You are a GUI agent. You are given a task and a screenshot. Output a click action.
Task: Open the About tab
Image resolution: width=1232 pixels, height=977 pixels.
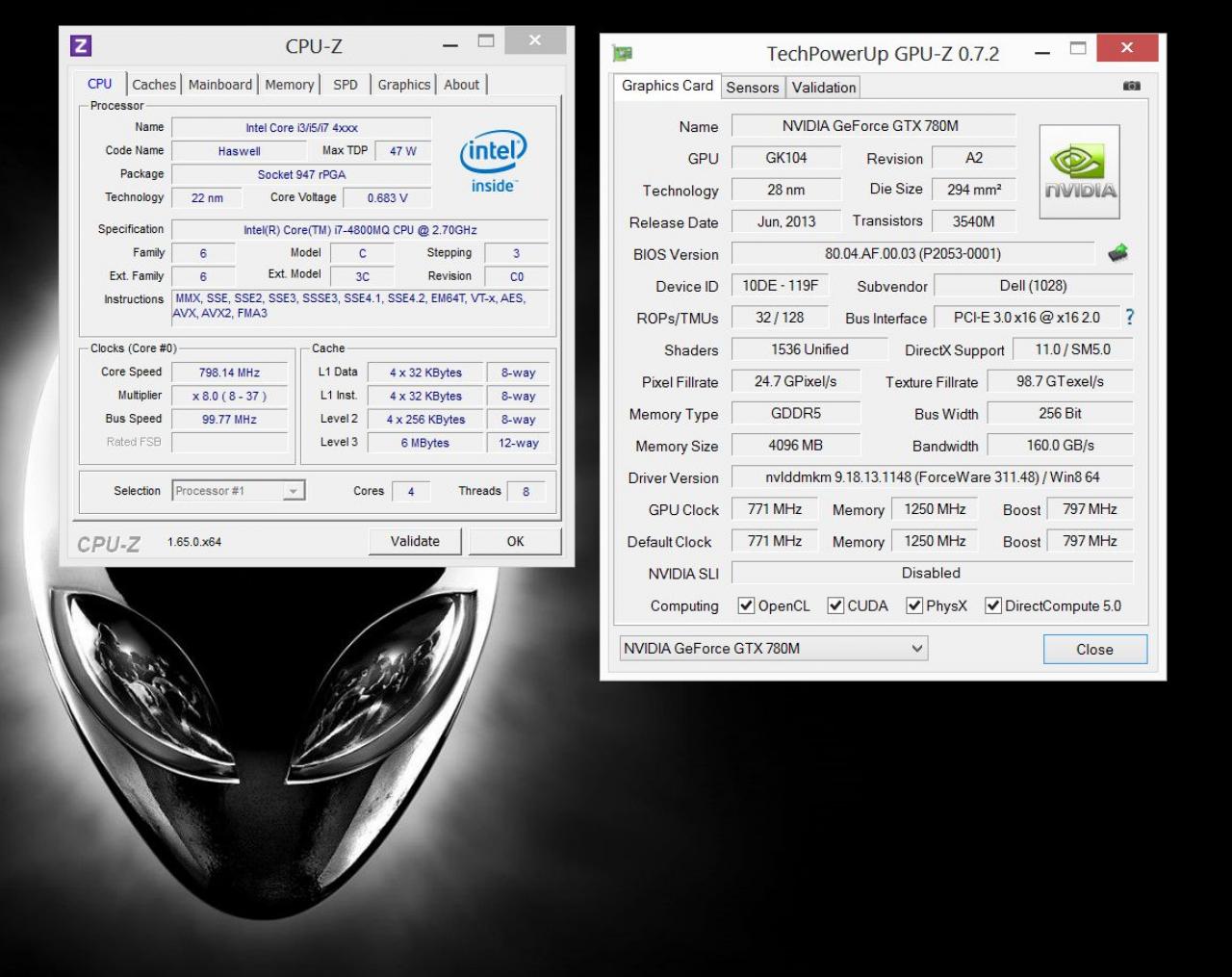pyautogui.click(x=462, y=85)
